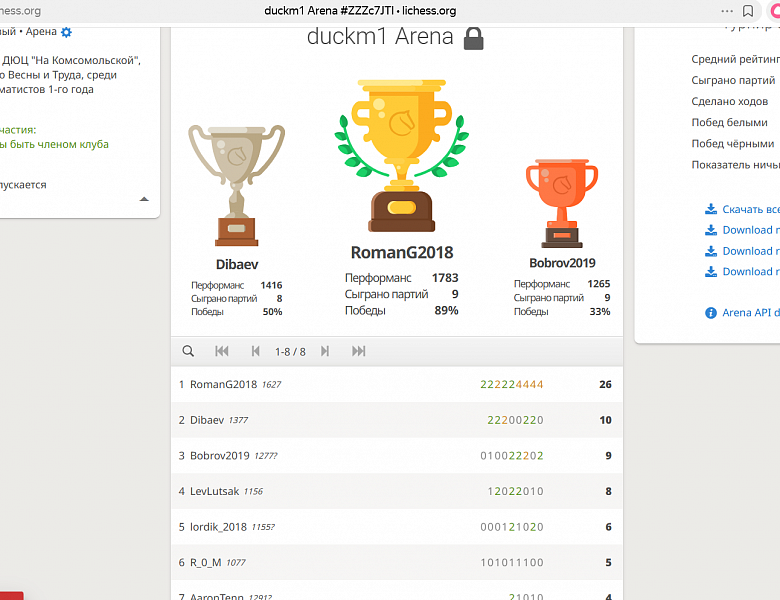Select lordik_2018 row in standings

397,527
